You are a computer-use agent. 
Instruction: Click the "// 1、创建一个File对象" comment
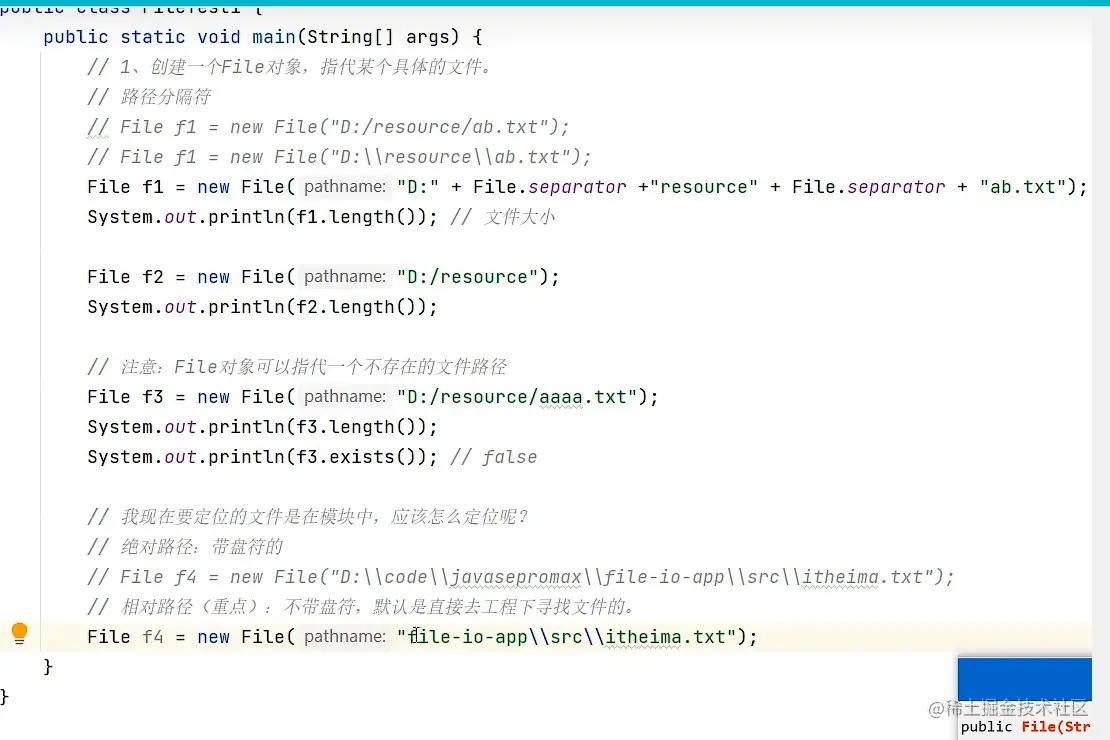pyautogui.click(x=289, y=67)
